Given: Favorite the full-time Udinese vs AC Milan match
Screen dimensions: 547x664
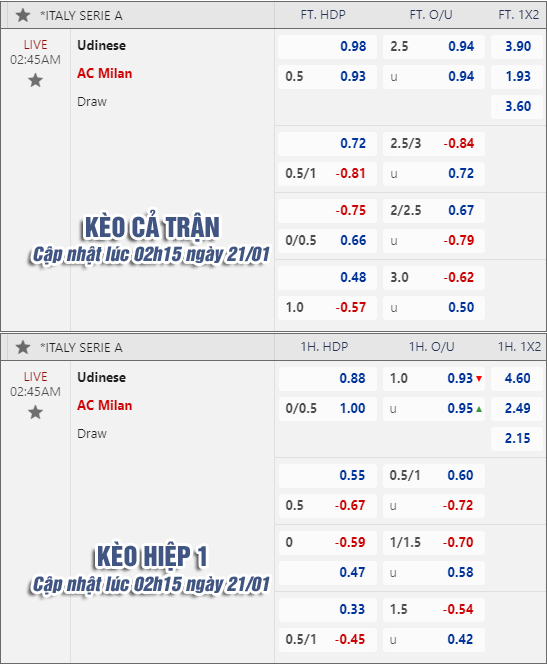Looking at the screenshot, I should [x=36, y=80].
